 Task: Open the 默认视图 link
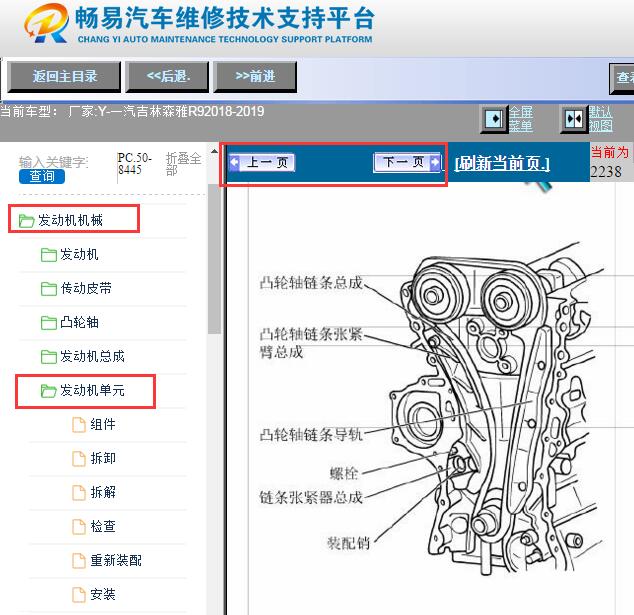tap(600, 118)
